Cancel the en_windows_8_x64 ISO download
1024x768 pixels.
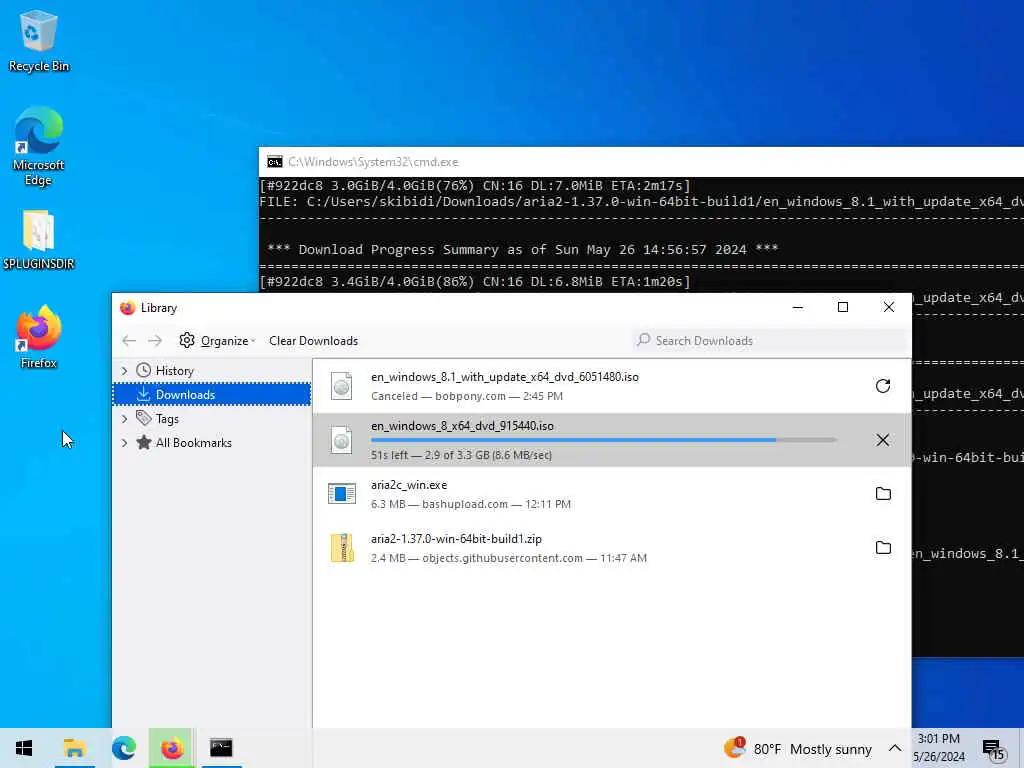pyautogui.click(x=883, y=440)
